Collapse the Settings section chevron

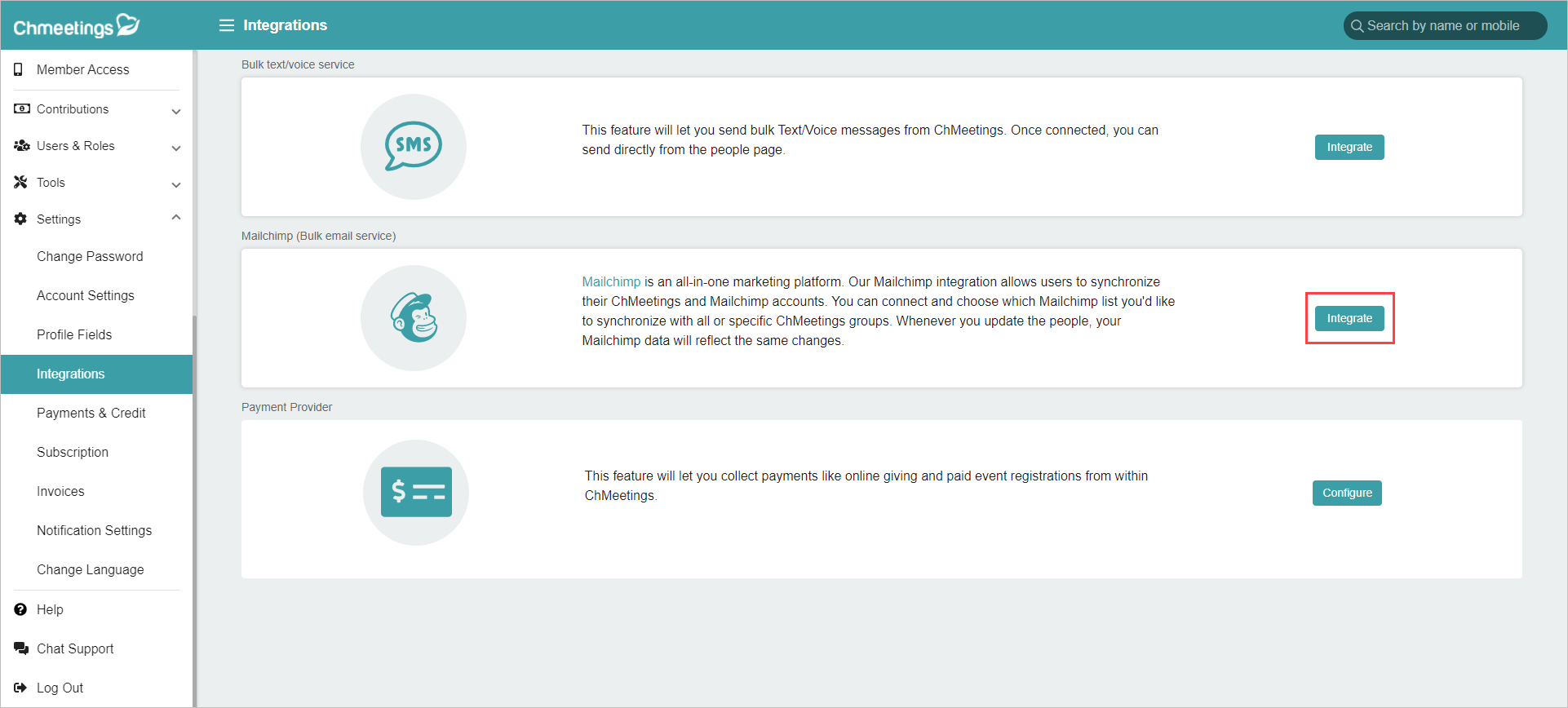tap(175, 218)
